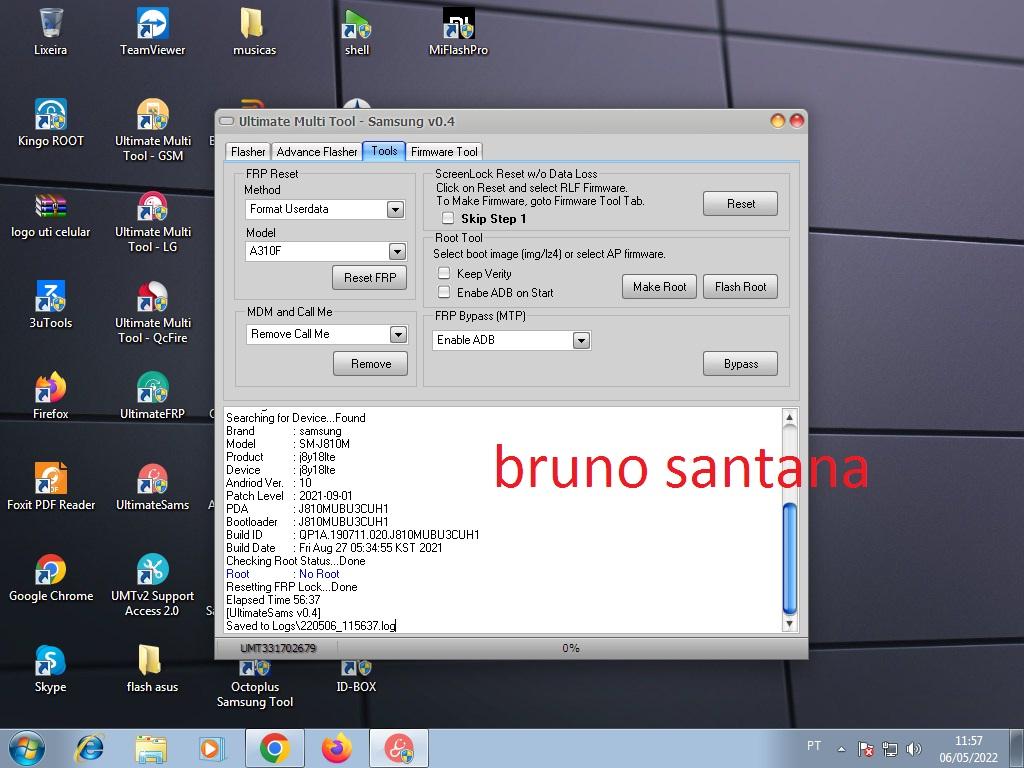
Task: Click the log scroll up arrow
Action: [x=790, y=417]
